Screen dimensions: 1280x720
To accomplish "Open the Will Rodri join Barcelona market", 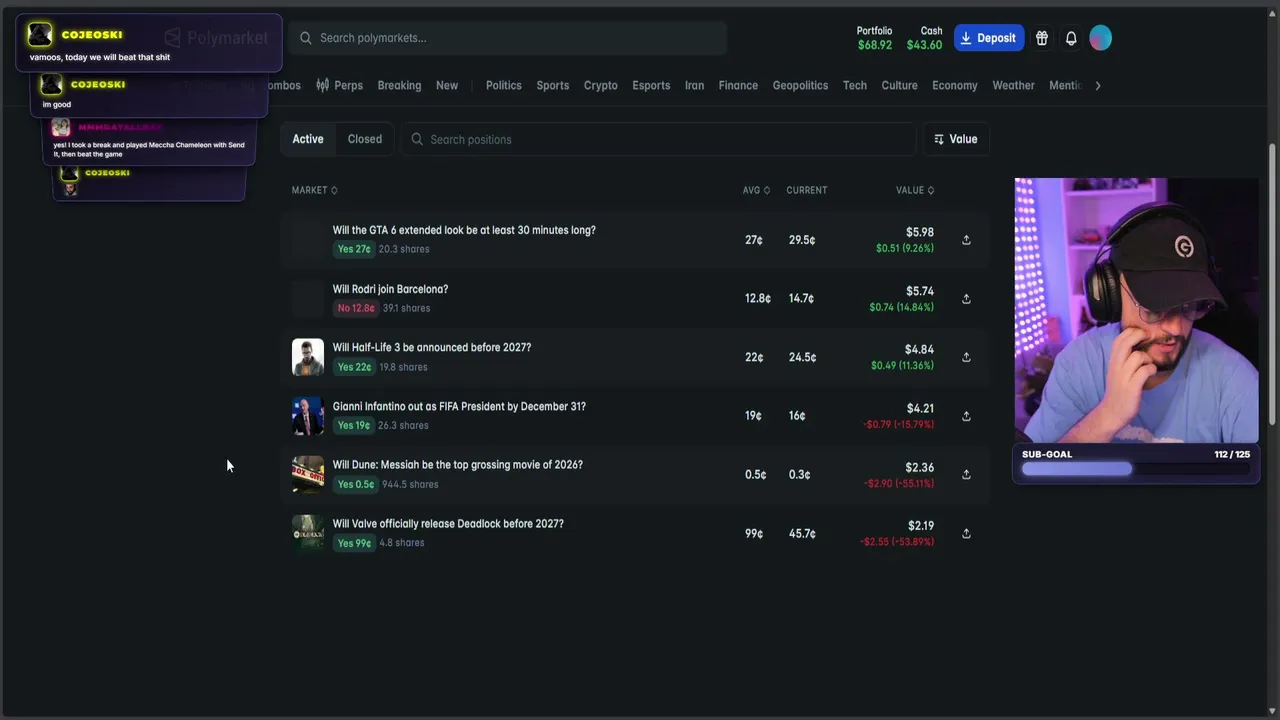I will coord(390,289).
